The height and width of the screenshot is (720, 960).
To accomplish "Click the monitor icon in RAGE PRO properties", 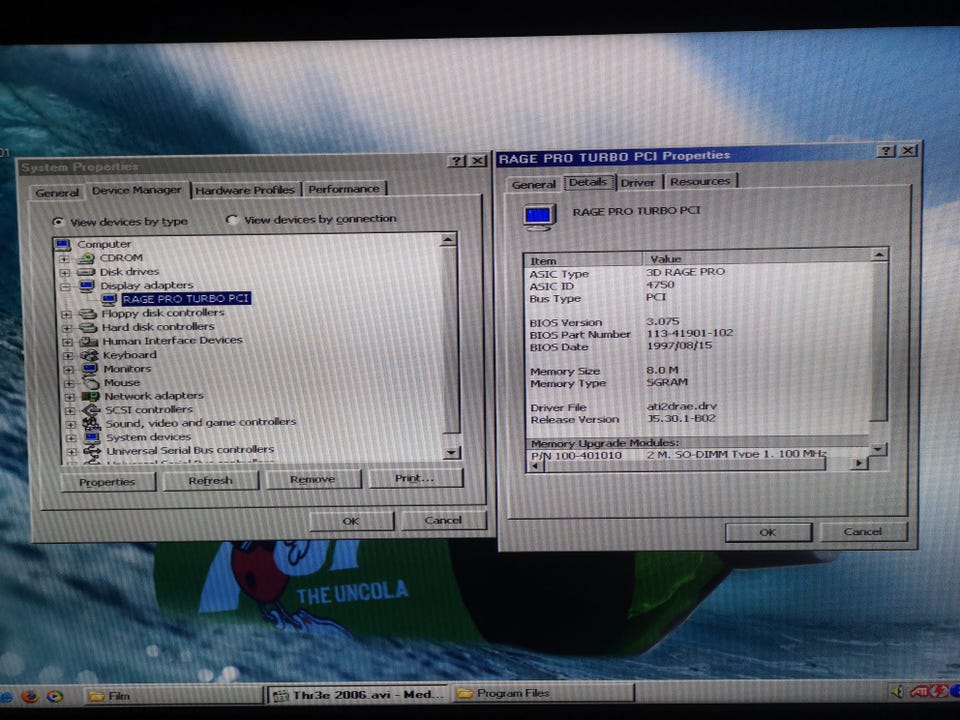I will [539, 217].
